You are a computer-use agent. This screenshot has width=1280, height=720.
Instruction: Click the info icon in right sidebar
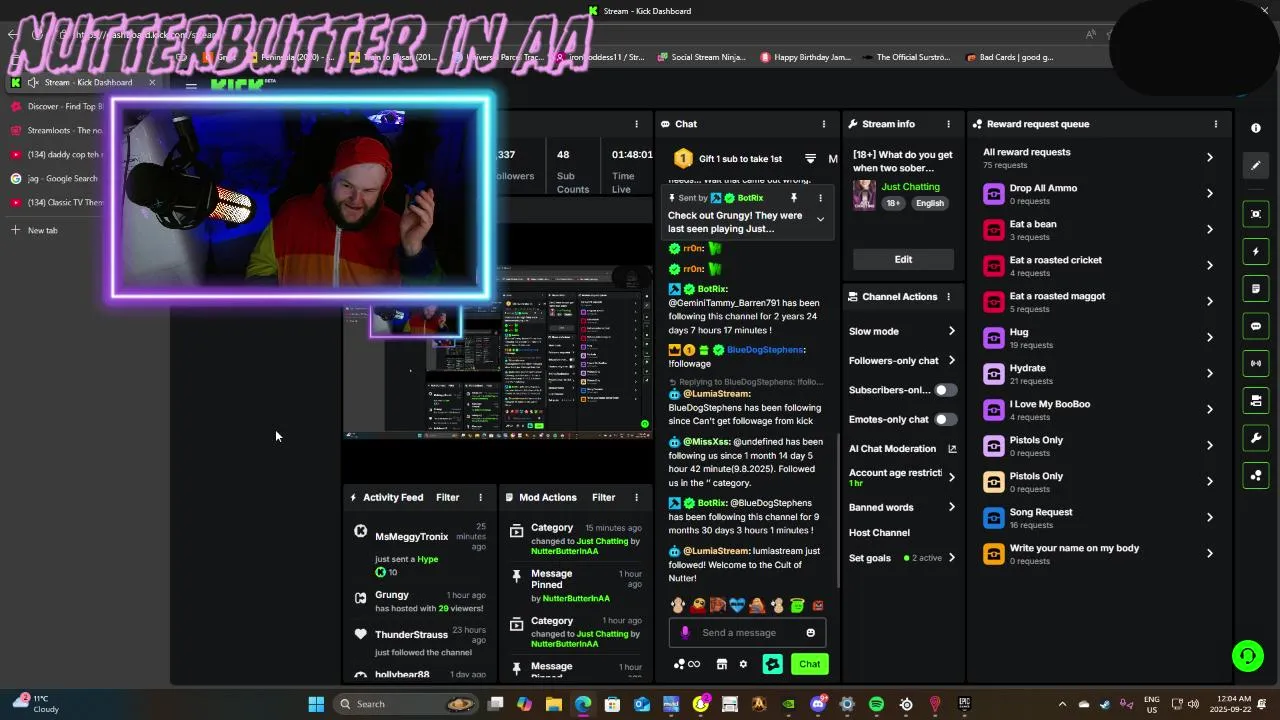tap(1256, 128)
